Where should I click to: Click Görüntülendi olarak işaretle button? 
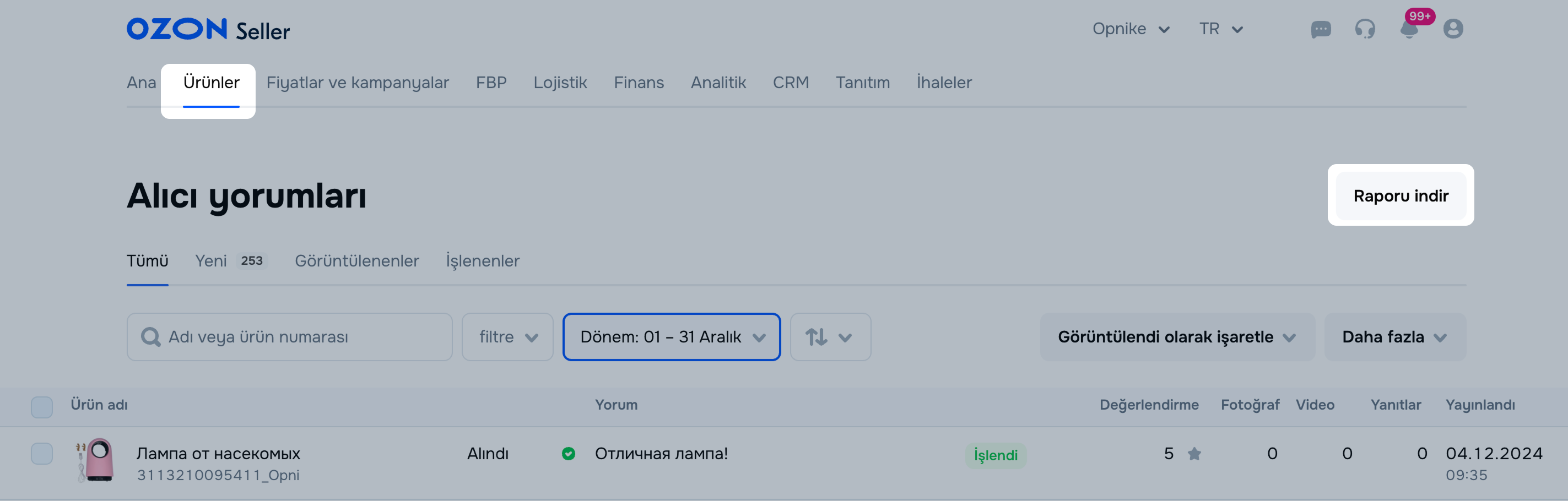coord(1176,337)
